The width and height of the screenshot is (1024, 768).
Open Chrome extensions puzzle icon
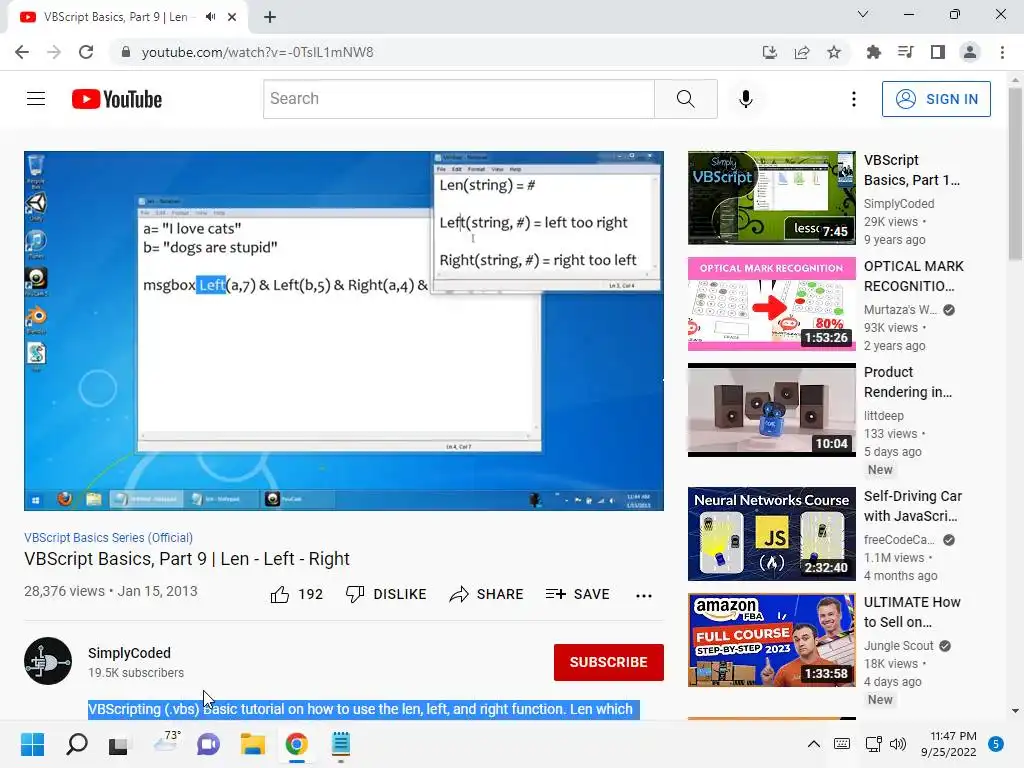pyautogui.click(x=874, y=52)
